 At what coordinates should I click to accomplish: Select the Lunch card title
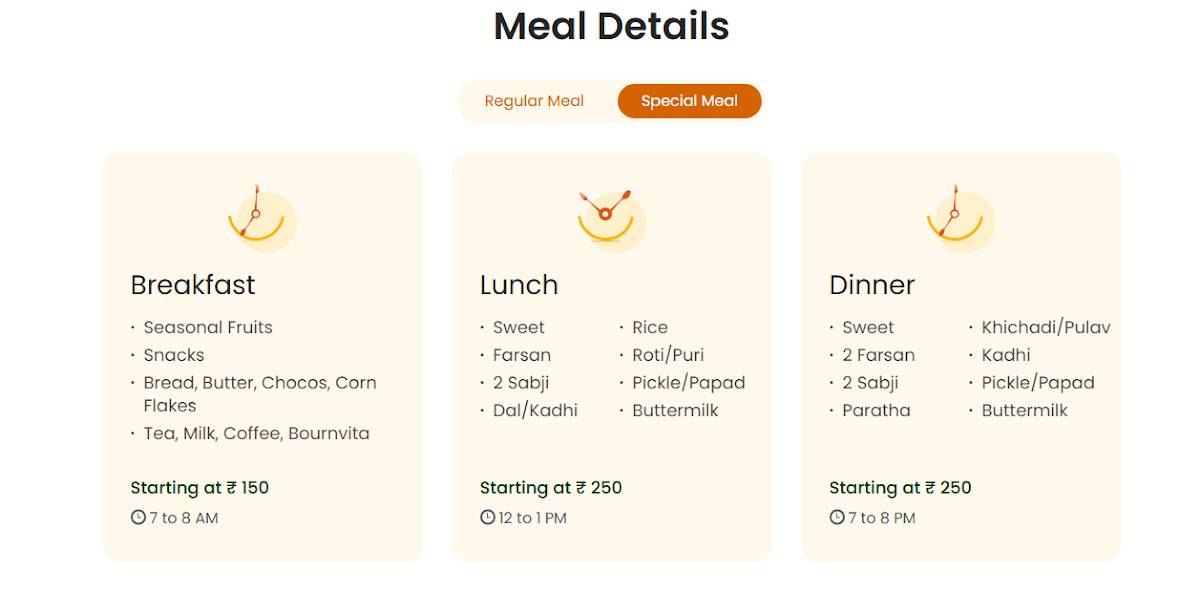coord(518,285)
